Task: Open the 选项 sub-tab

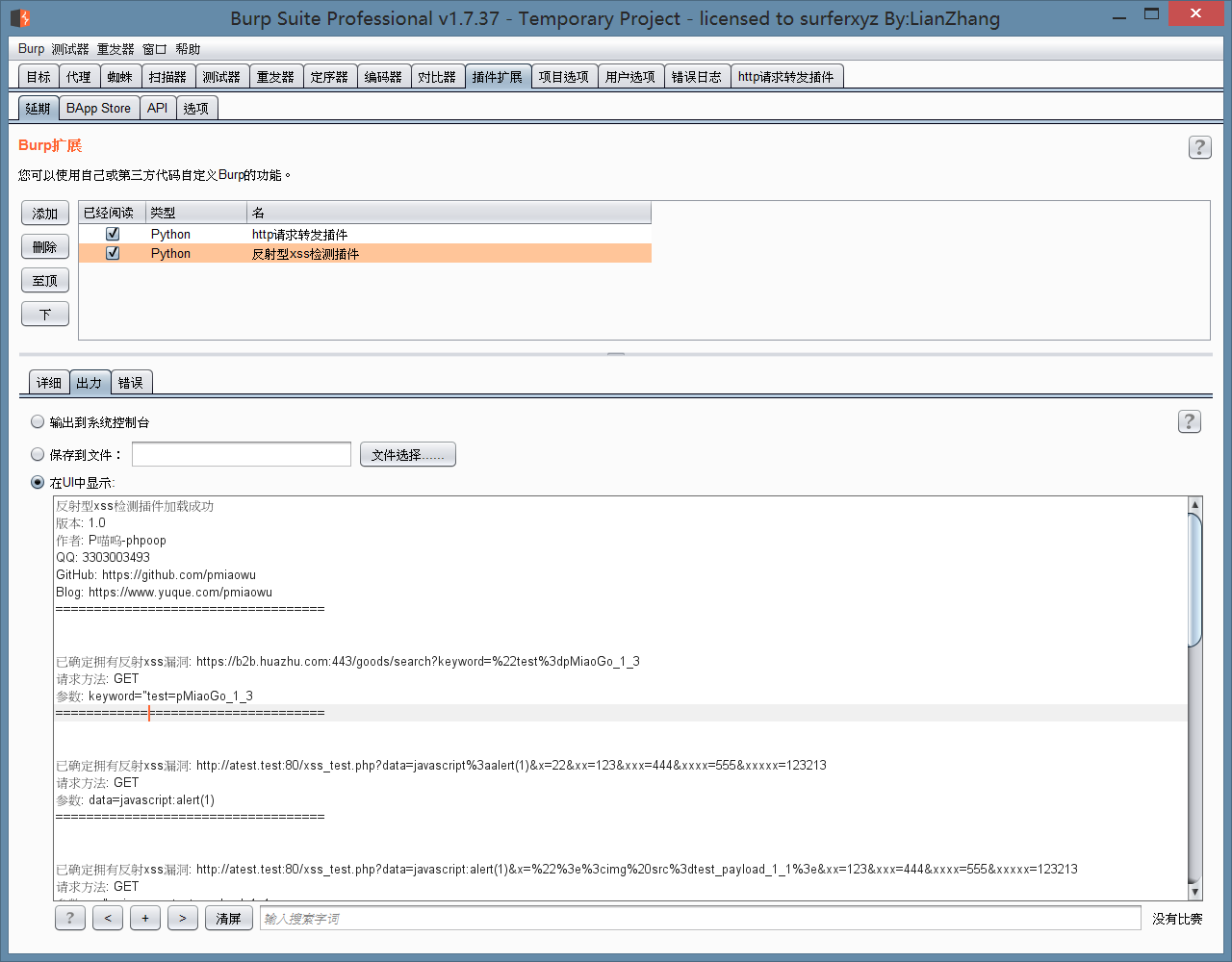Action: (x=196, y=108)
